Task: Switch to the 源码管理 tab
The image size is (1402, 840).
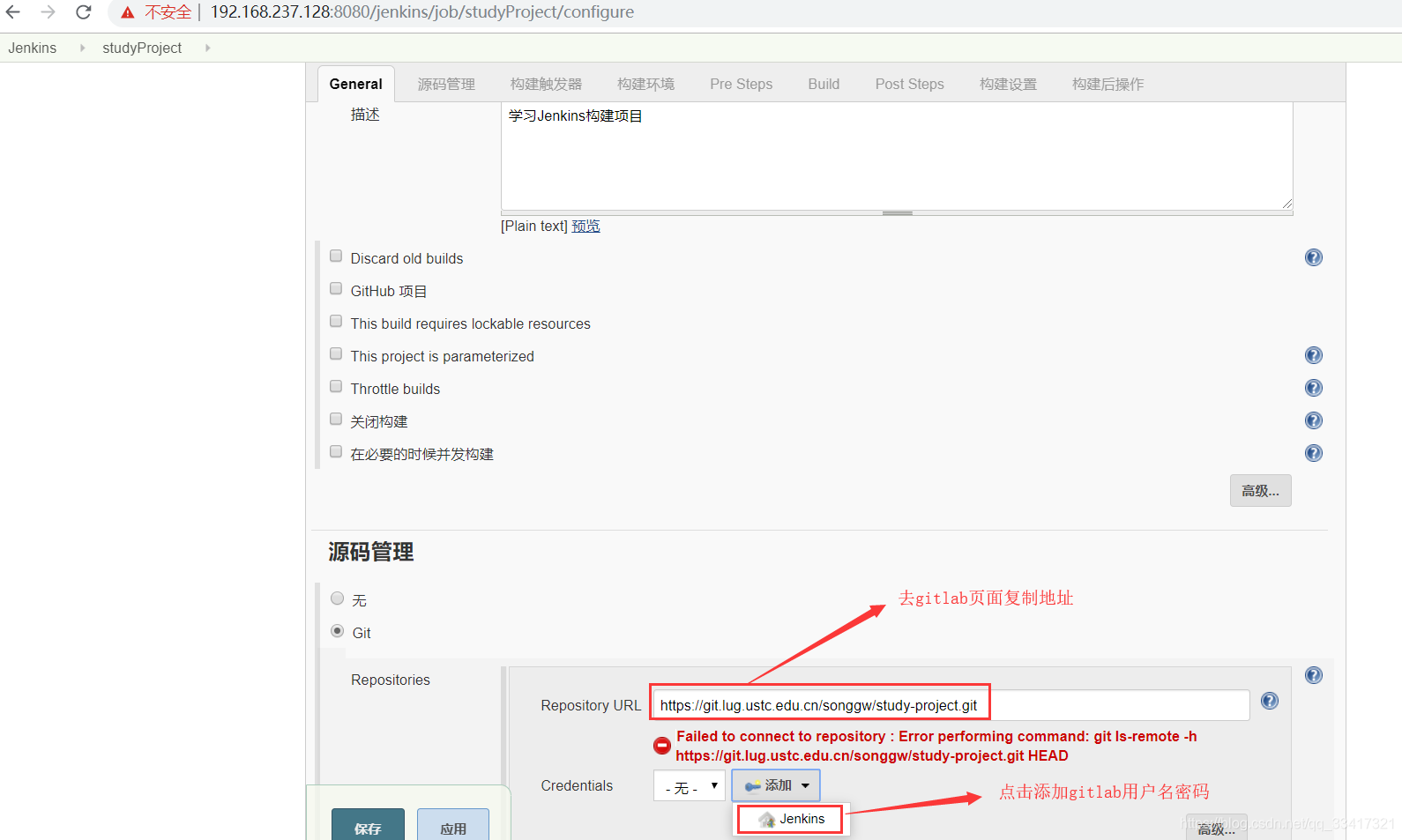Action: [x=446, y=85]
